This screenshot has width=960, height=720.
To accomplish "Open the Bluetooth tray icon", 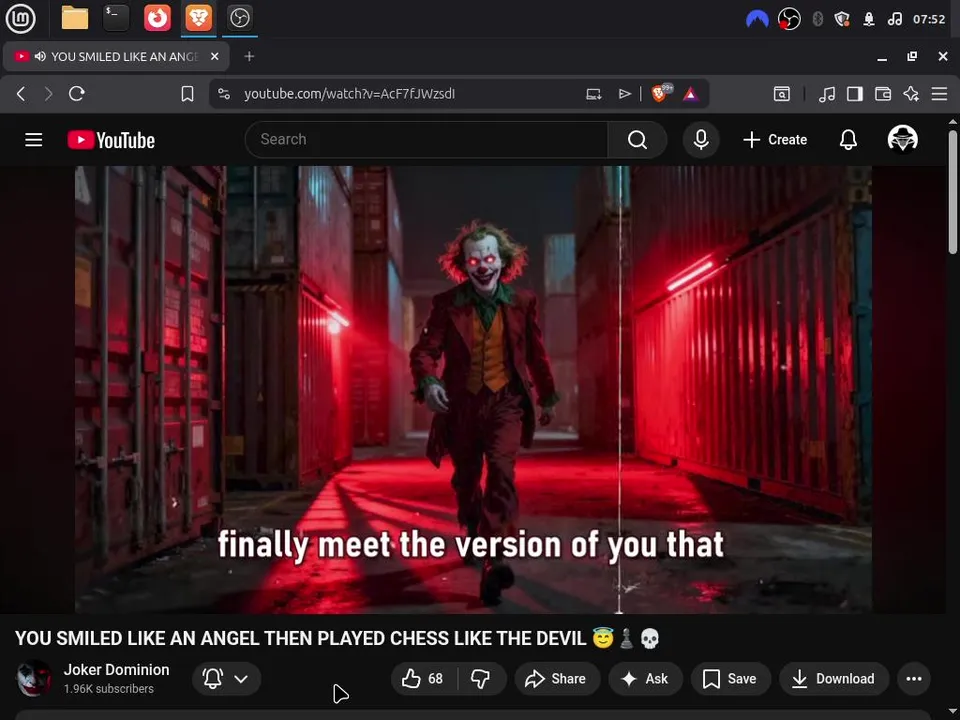I will tap(817, 19).
